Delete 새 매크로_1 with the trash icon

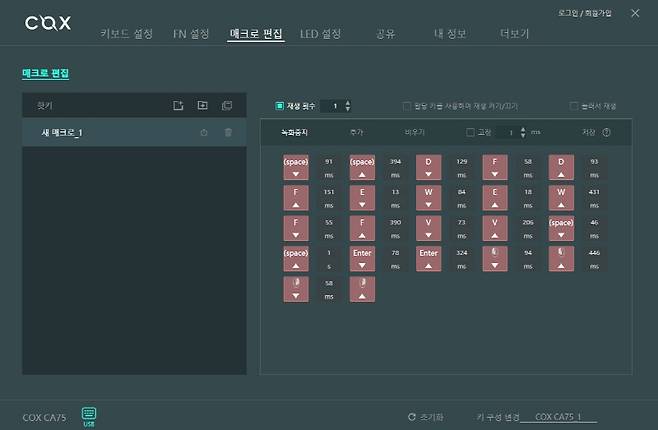point(228,132)
